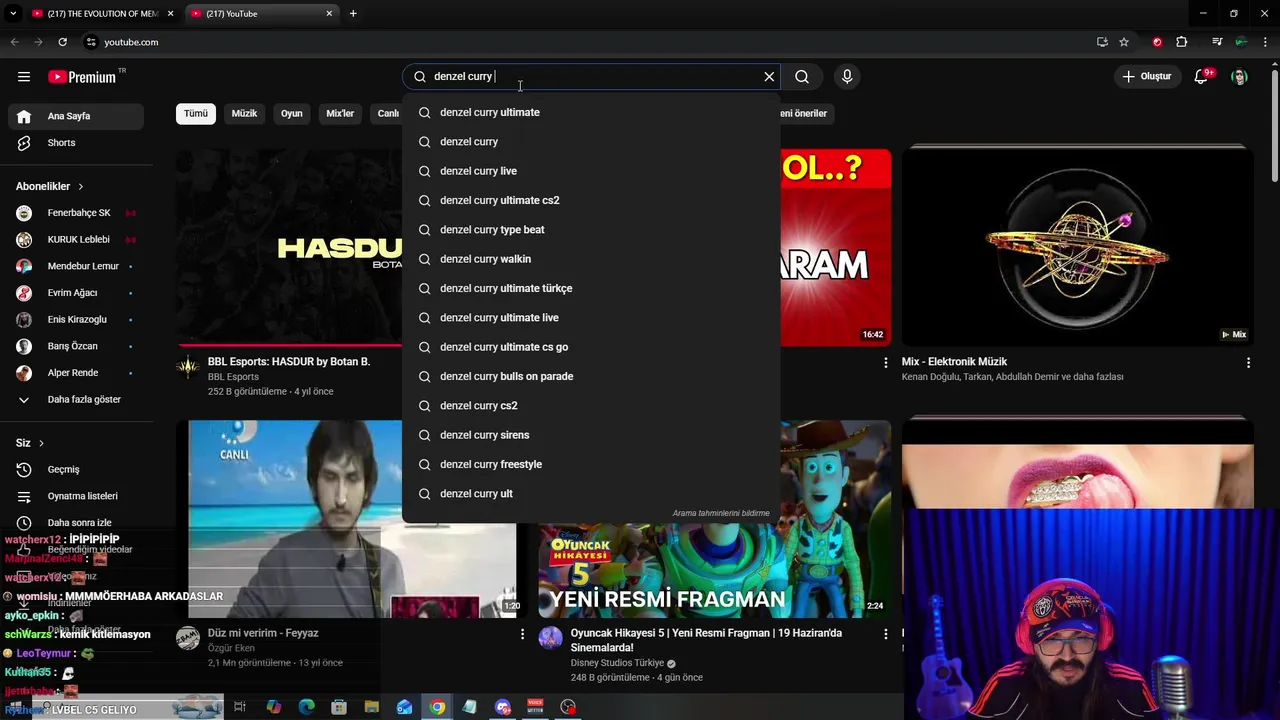Click the Oluştur create button
Image resolution: width=1280 pixels, height=720 pixels.
(x=1146, y=77)
